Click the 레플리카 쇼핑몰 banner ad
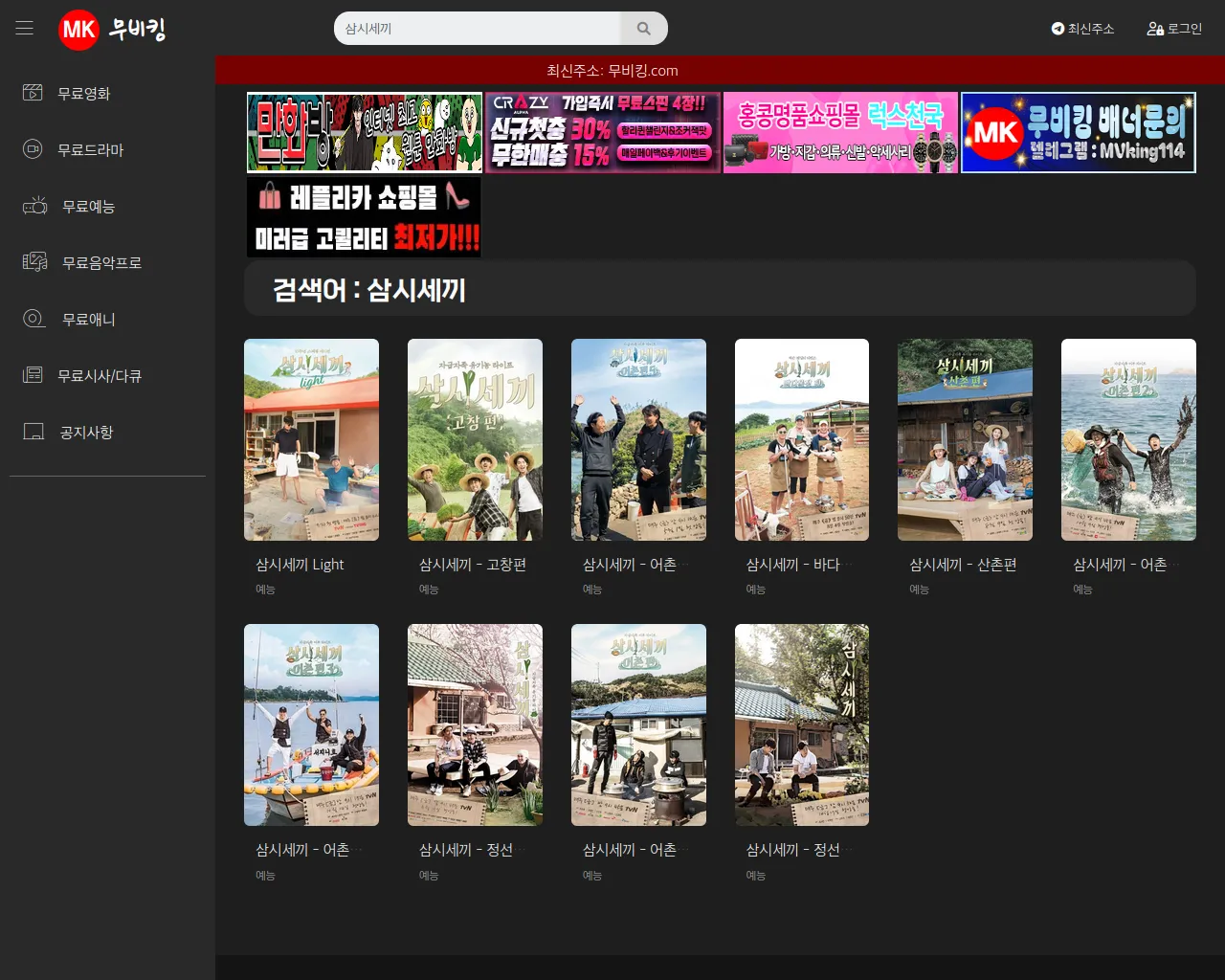 point(364,217)
